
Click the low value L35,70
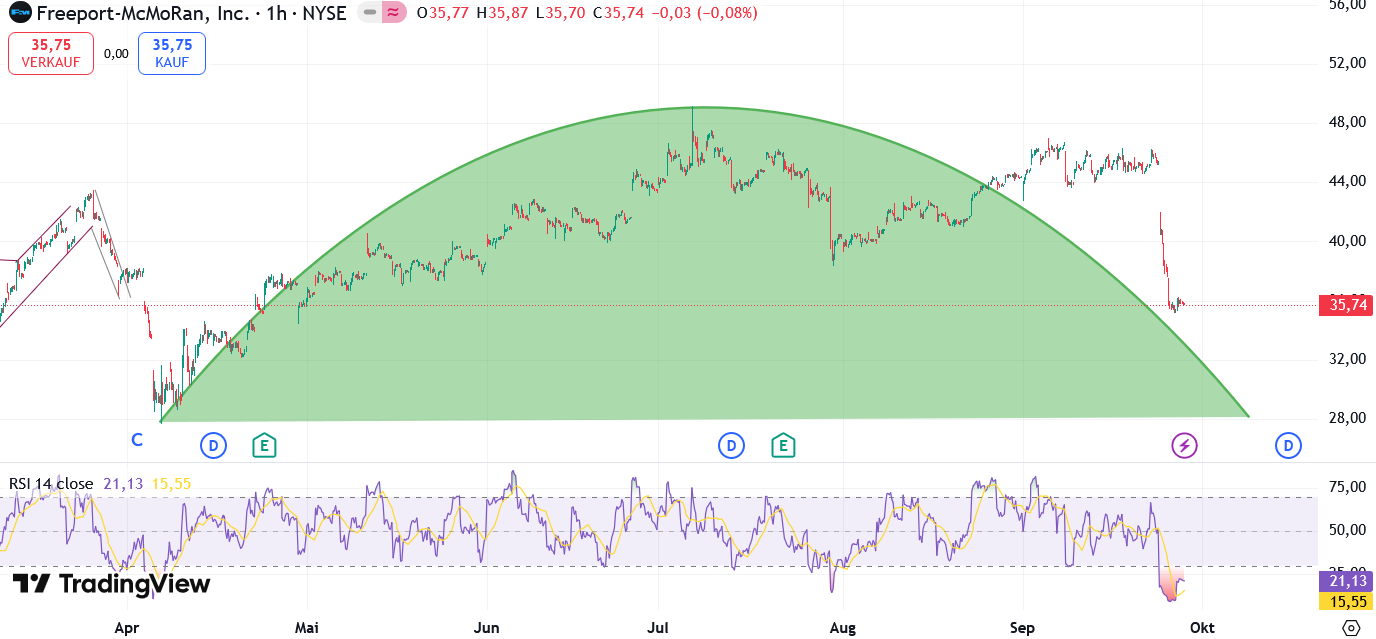pos(561,13)
